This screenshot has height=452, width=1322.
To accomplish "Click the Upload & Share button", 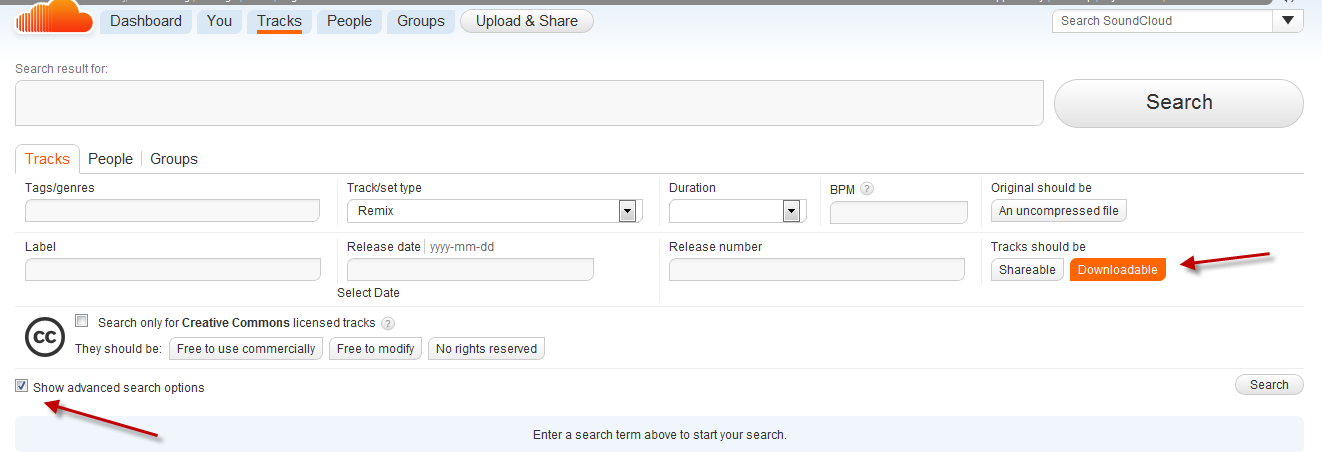I will (527, 21).
